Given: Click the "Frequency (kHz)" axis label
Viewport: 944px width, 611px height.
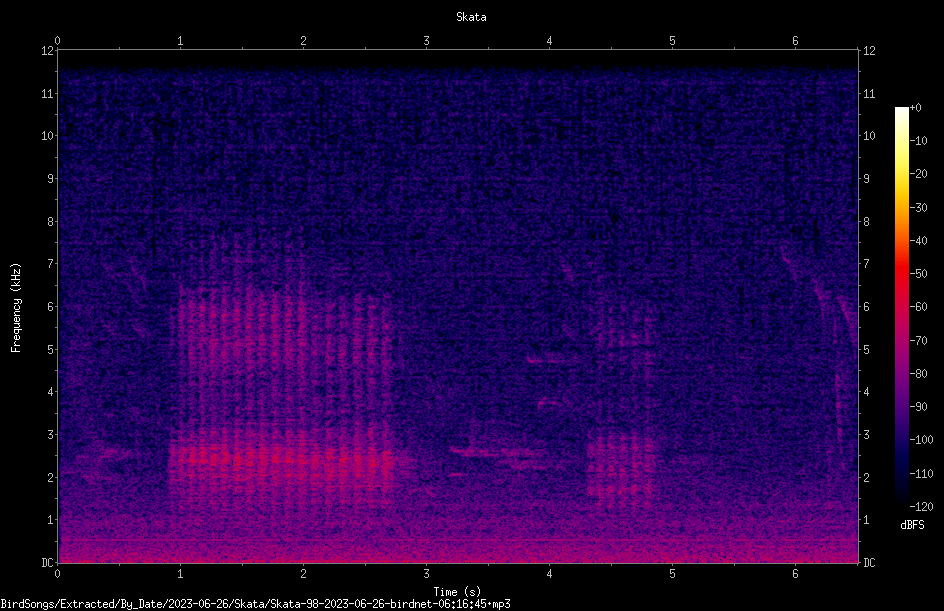Looking at the screenshot, I should pyautogui.click(x=16, y=308).
